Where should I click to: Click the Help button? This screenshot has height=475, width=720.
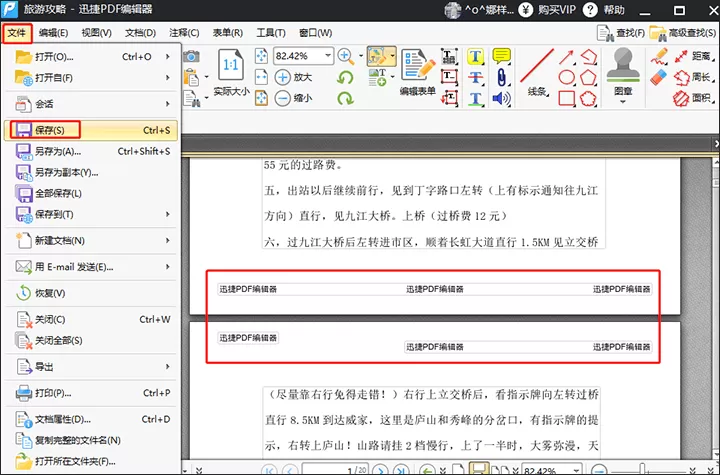pos(604,10)
